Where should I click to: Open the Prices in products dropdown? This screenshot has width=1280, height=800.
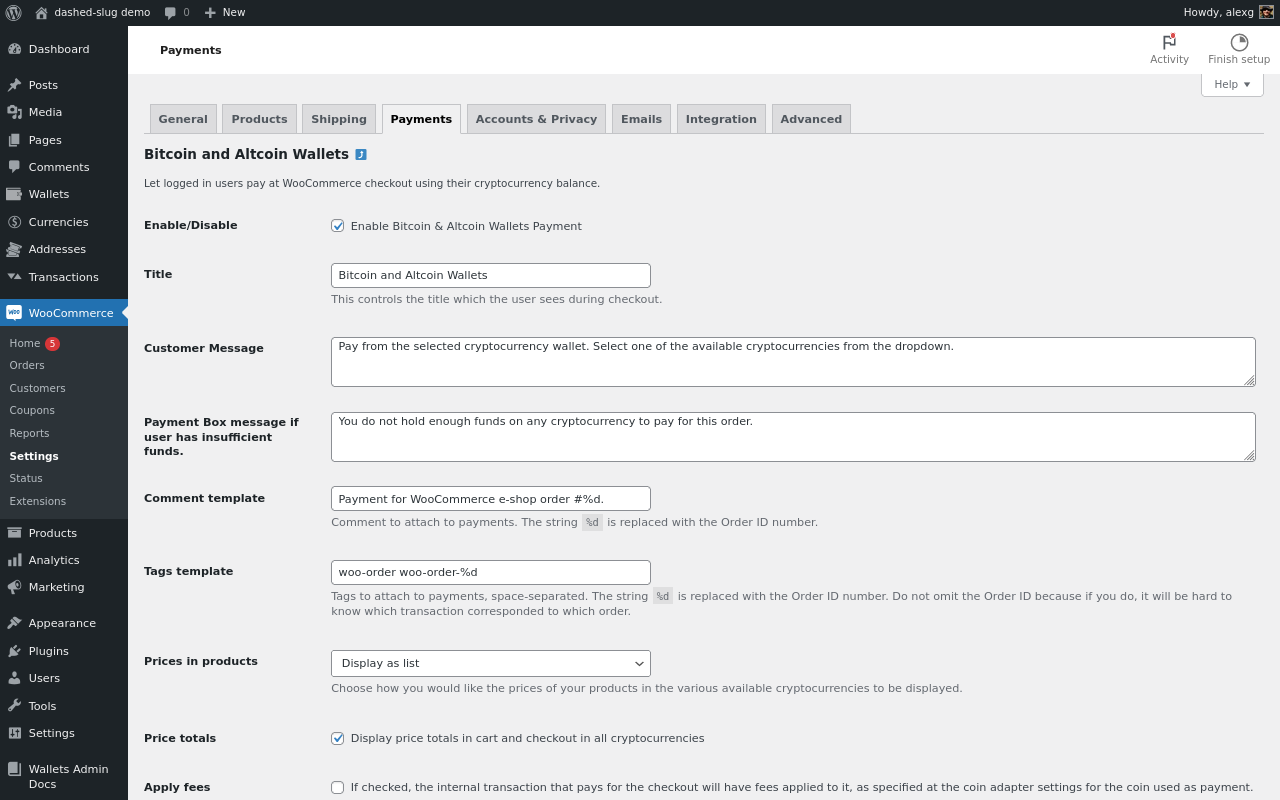(x=491, y=663)
